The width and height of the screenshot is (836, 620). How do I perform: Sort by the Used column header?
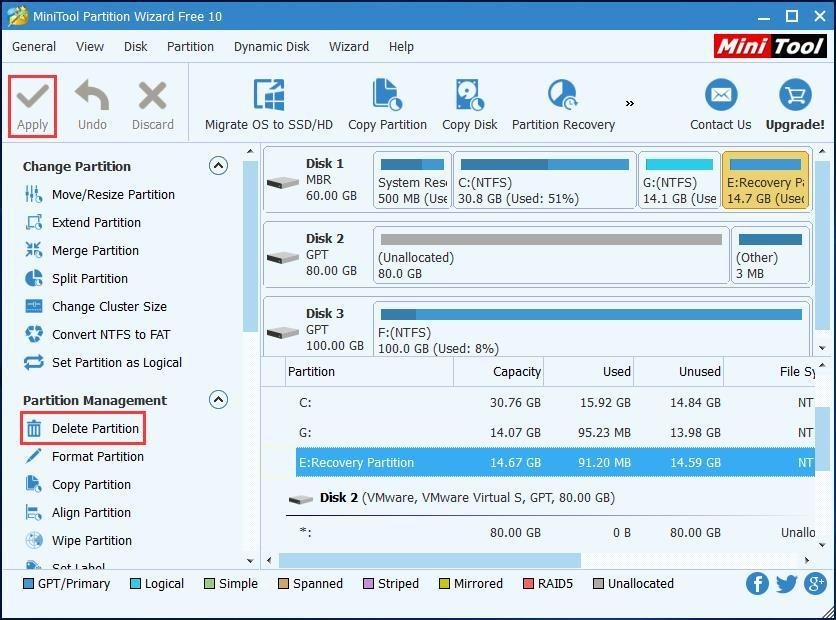click(588, 372)
